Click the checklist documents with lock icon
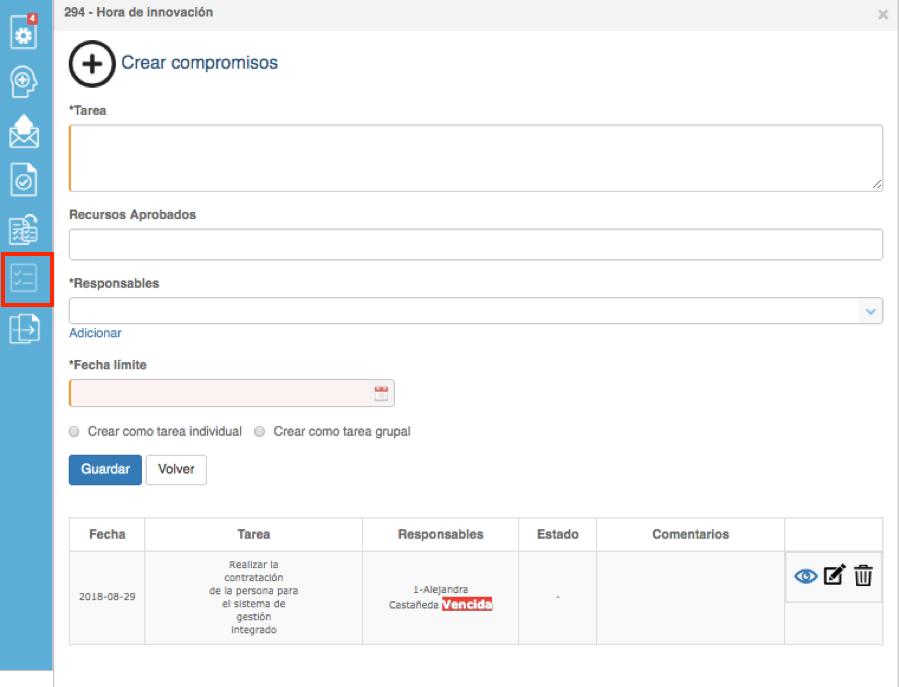 tap(24, 229)
